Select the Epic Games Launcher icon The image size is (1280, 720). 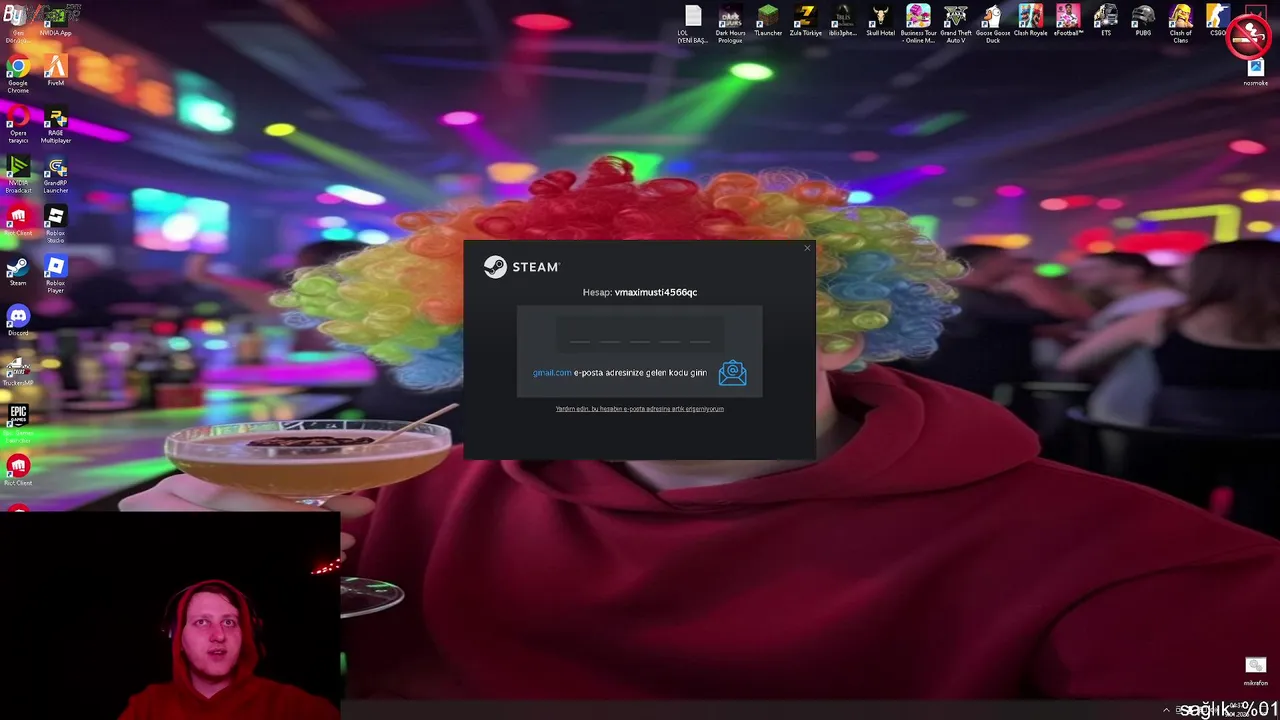point(18,424)
